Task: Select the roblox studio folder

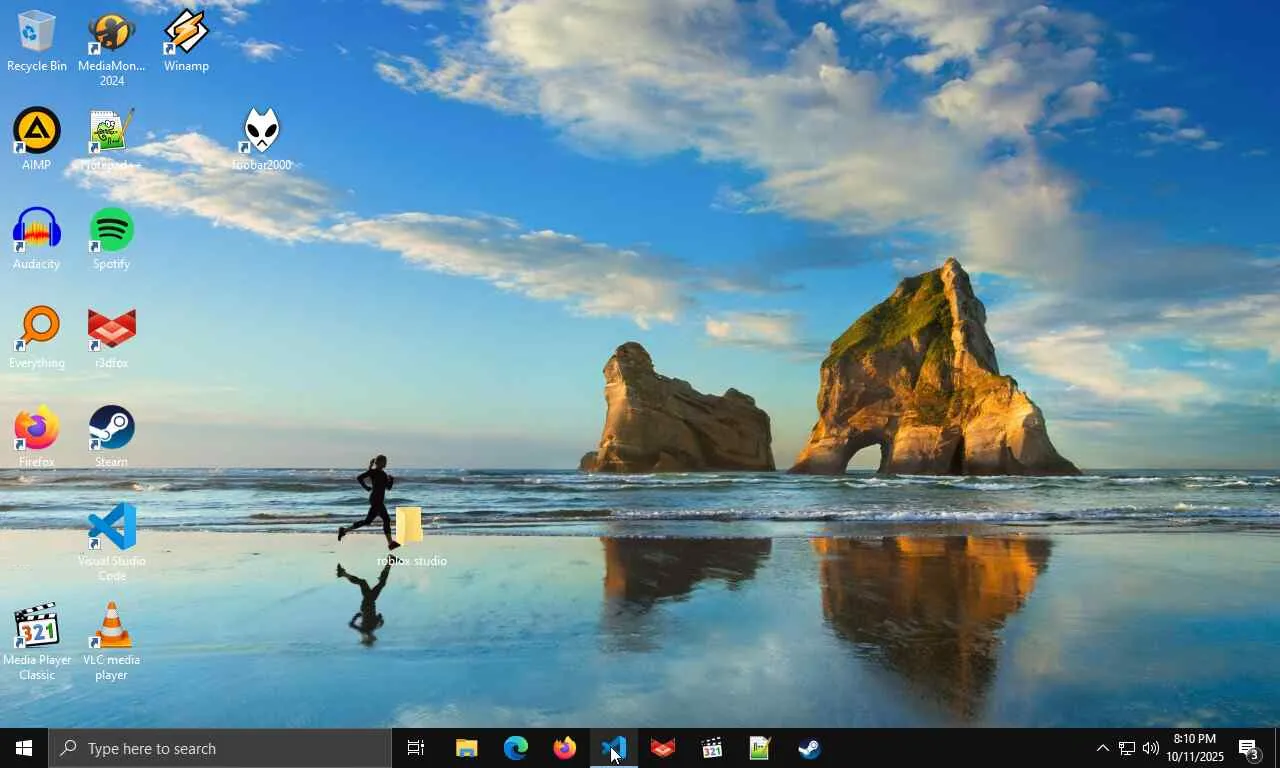Action: pos(411,536)
